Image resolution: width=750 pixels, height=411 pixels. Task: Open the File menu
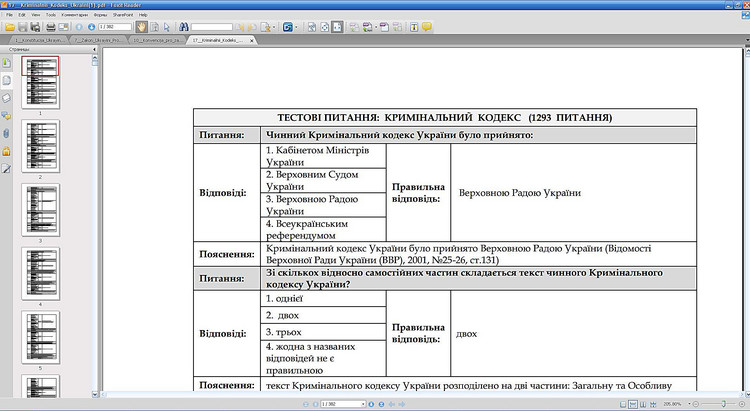pos(9,15)
